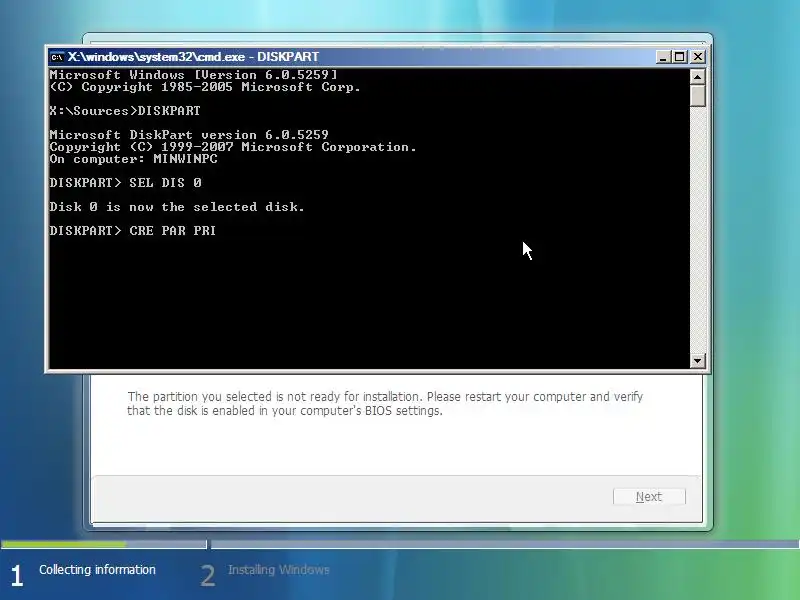The height and width of the screenshot is (600, 800).
Task: Click the 'CRE PAR PRI' command line
Action: tap(133, 231)
